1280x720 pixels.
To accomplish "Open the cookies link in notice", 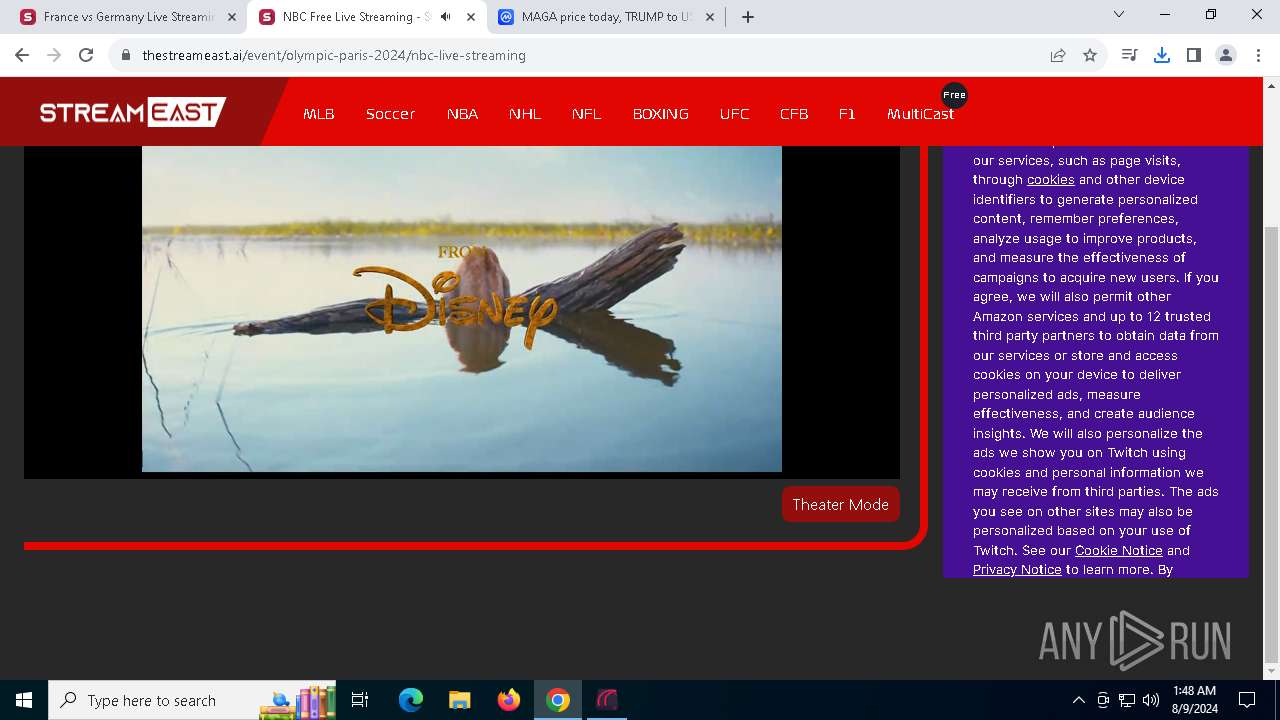I will pos(1051,180).
